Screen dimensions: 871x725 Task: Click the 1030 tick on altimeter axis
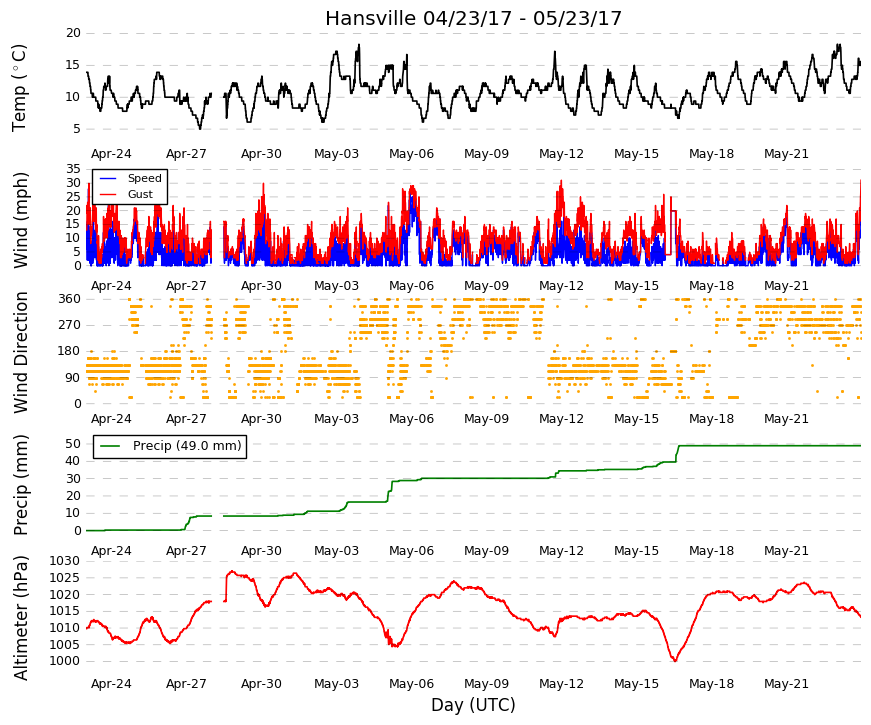pyautogui.click(x=64, y=561)
